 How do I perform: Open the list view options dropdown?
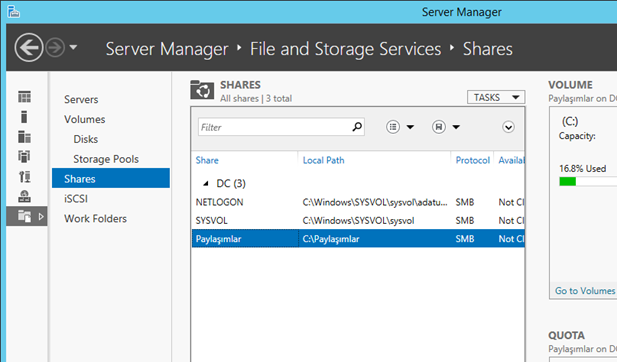coord(400,127)
